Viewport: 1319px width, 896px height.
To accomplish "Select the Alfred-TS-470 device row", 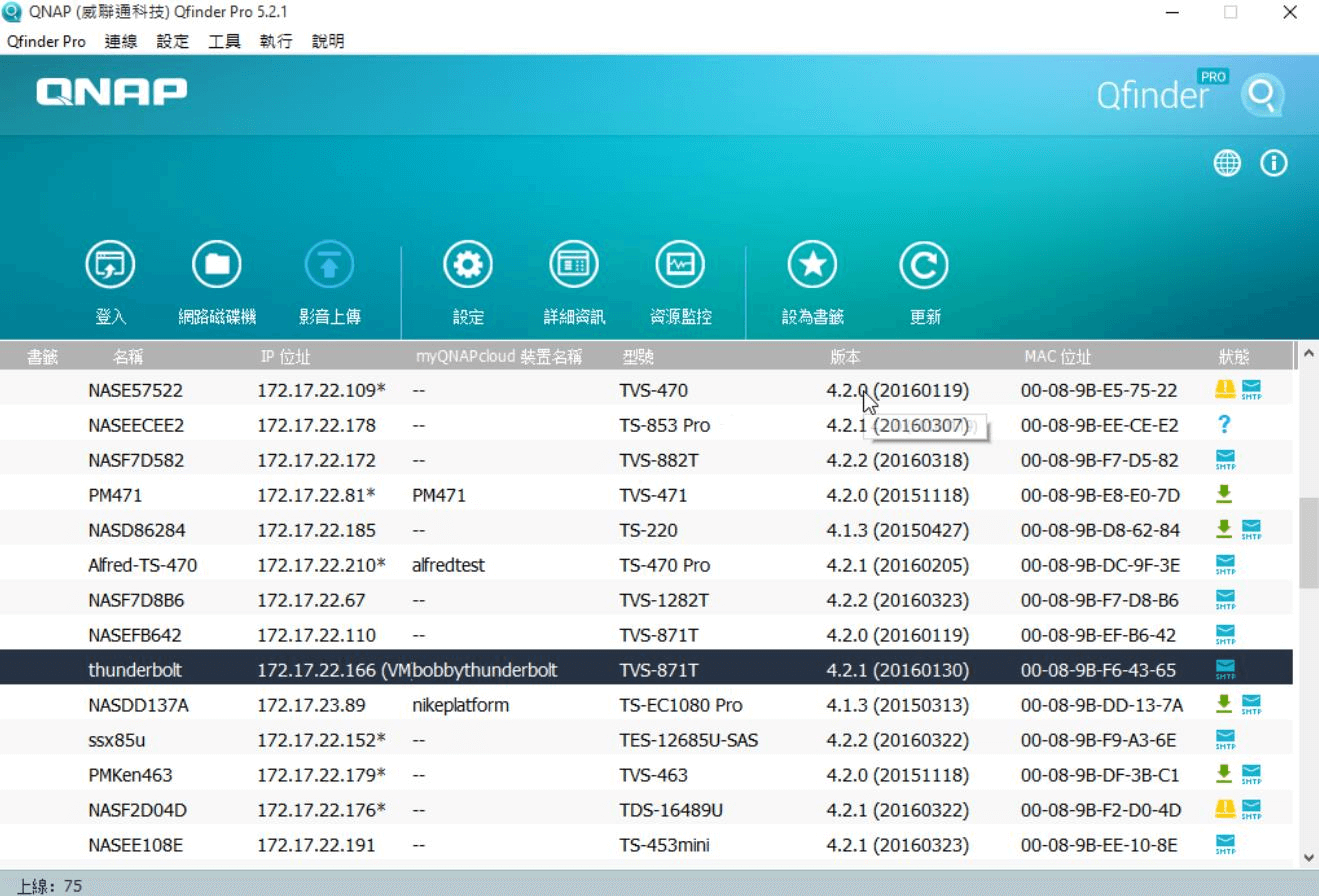I will tap(142, 565).
